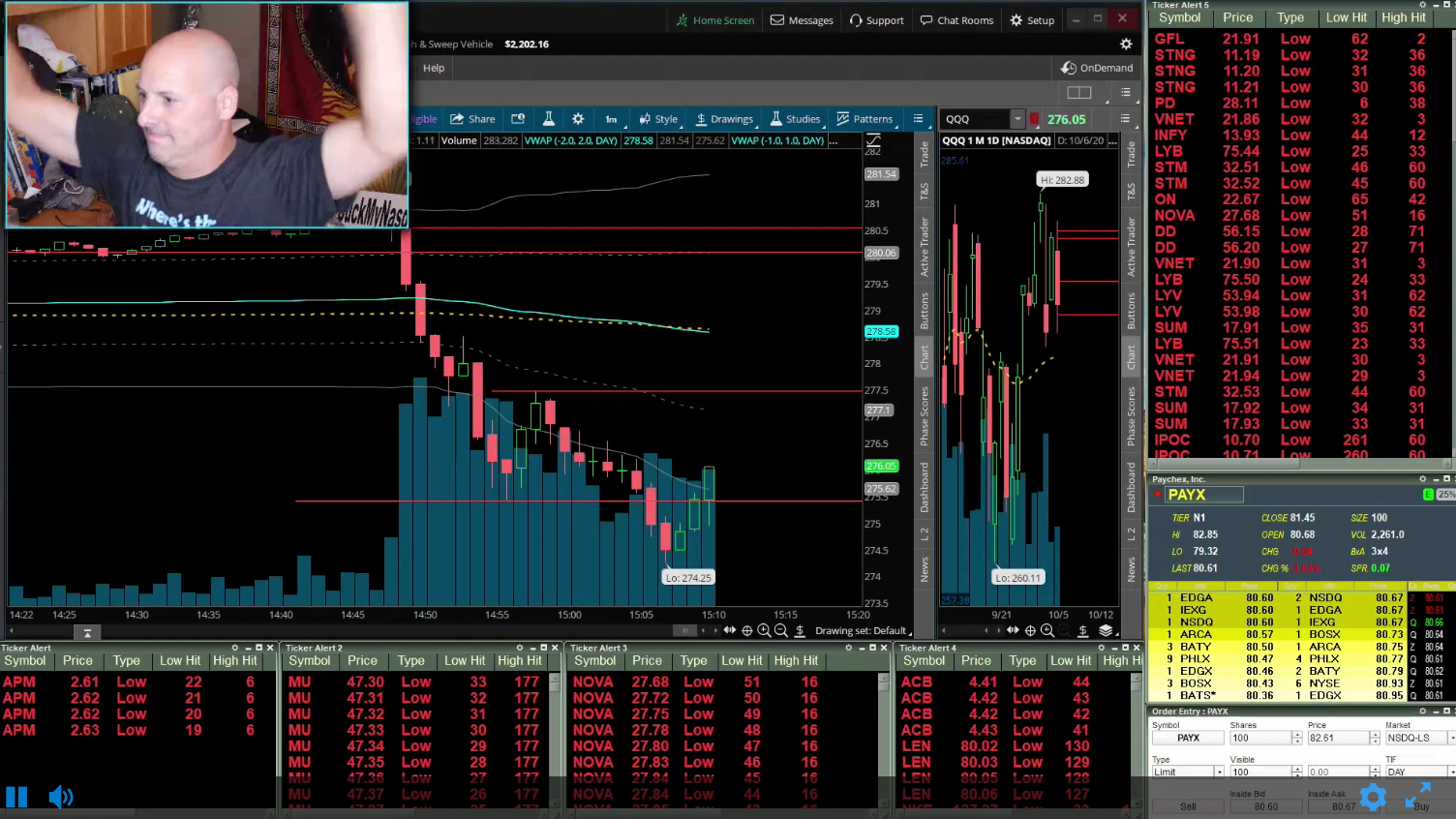Open Messages
Viewport: 1456px width, 819px height.
pyautogui.click(x=802, y=20)
